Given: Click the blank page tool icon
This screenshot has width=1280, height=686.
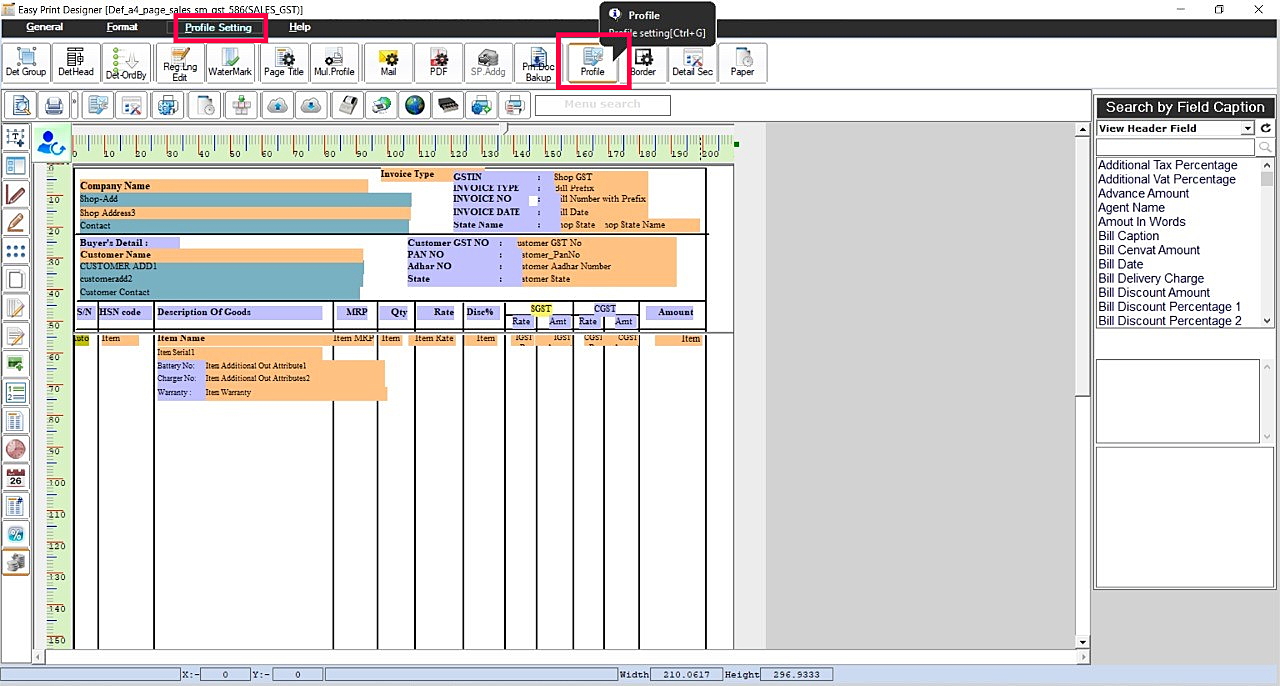Looking at the screenshot, I should click(16, 279).
